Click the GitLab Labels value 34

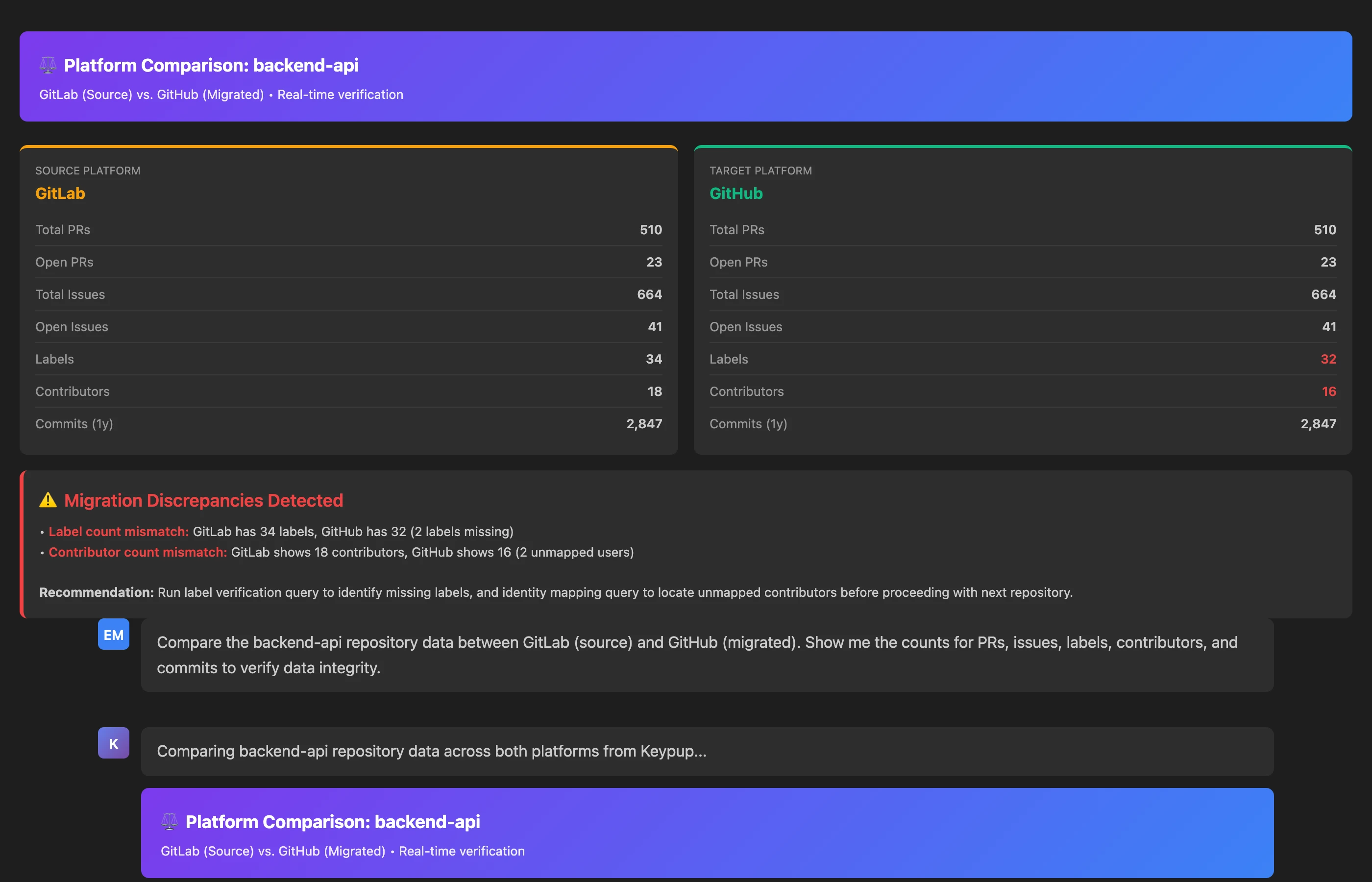[x=654, y=359]
